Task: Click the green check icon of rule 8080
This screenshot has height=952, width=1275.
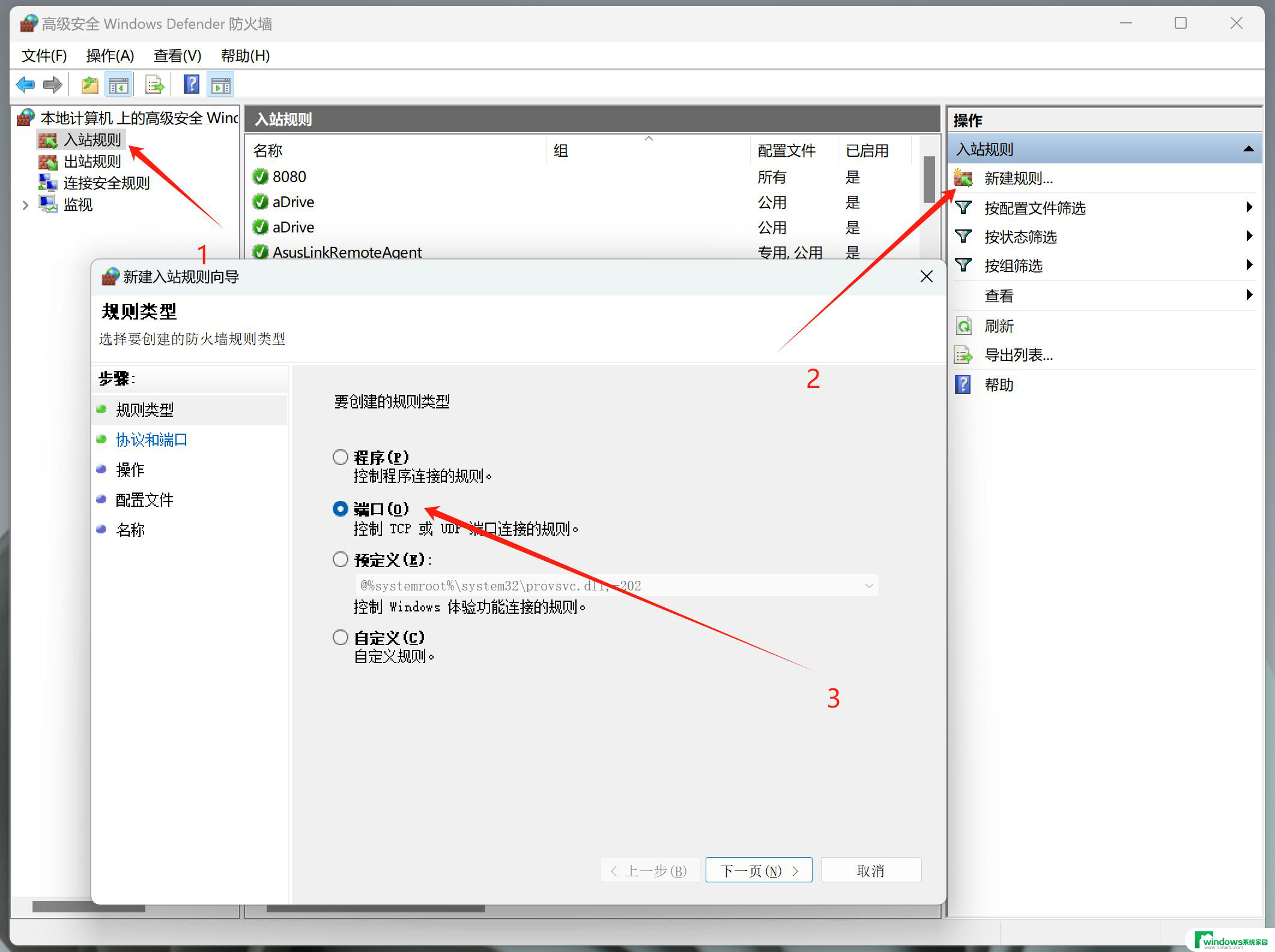Action: [x=260, y=177]
